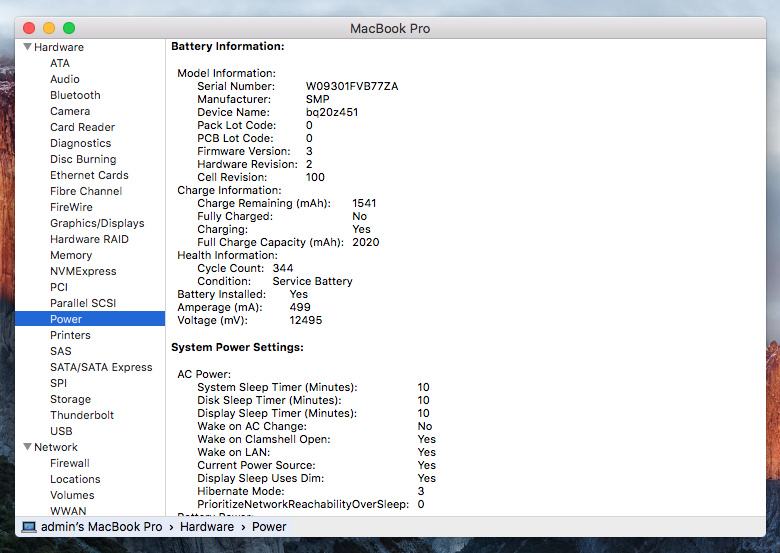This screenshot has height=553, width=780.
Task: Select Thunderbolt in the sidebar
Action: click(x=82, y=415)
